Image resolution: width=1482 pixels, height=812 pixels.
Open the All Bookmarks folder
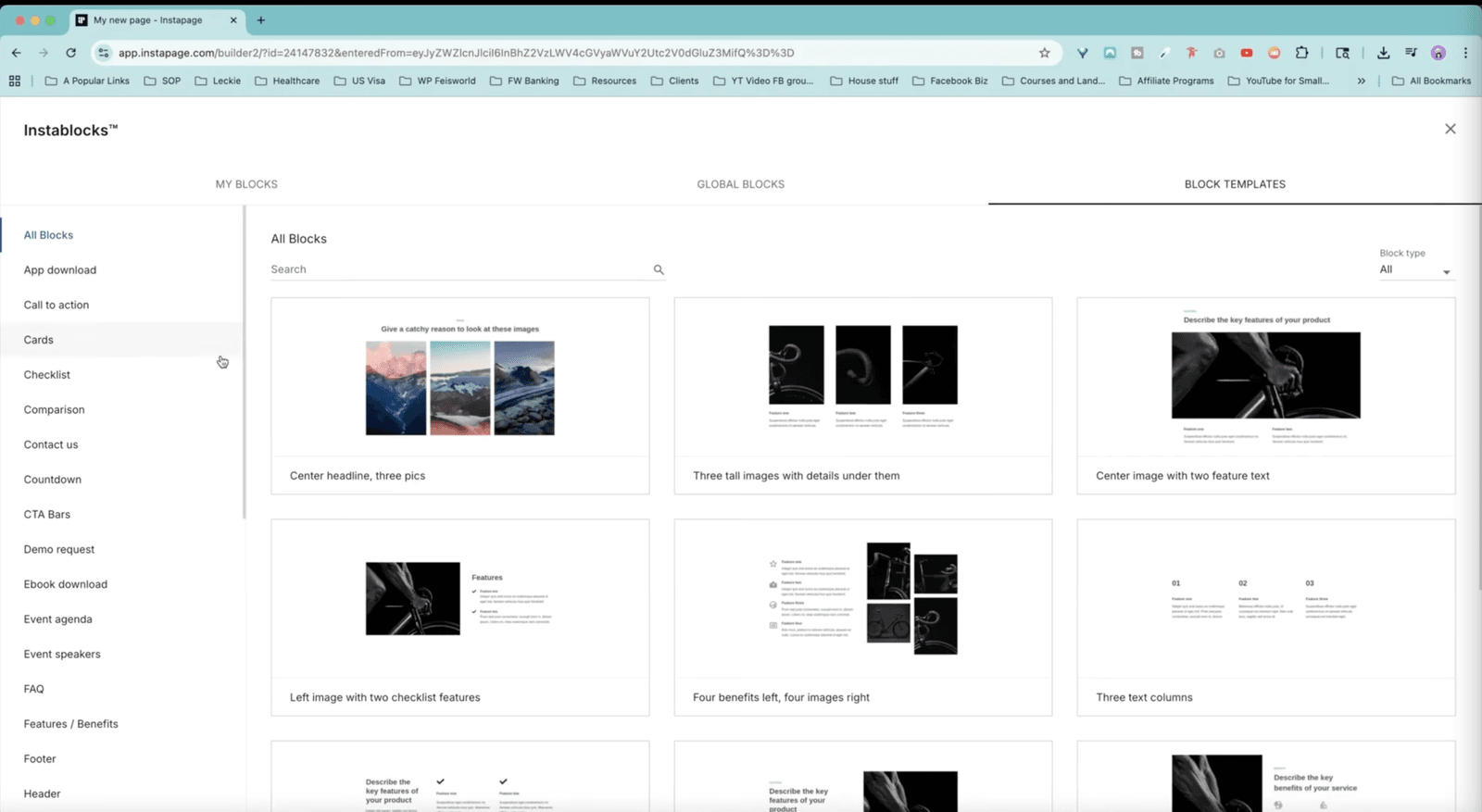click(1431, 81)
